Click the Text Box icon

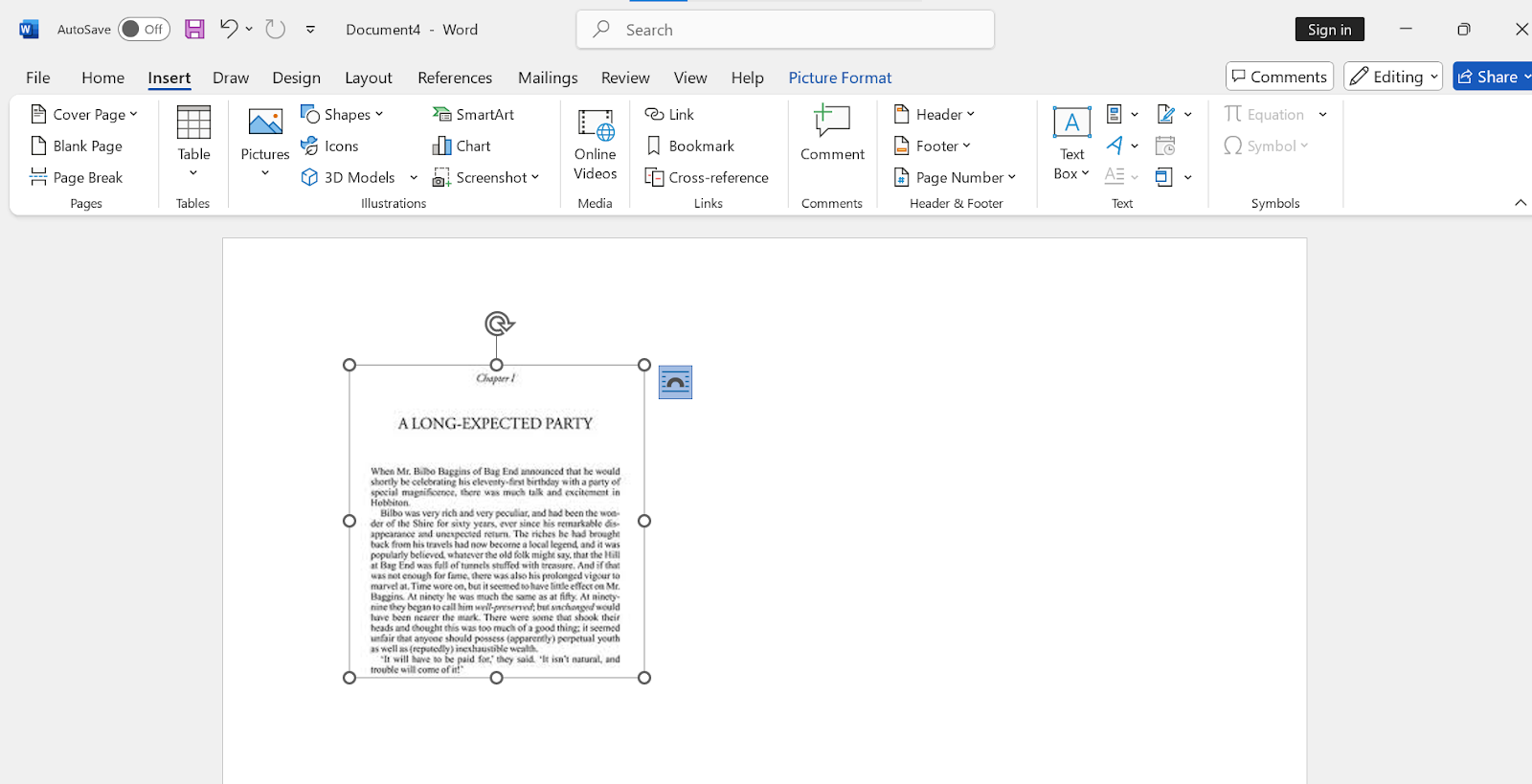click(1071, 123)
